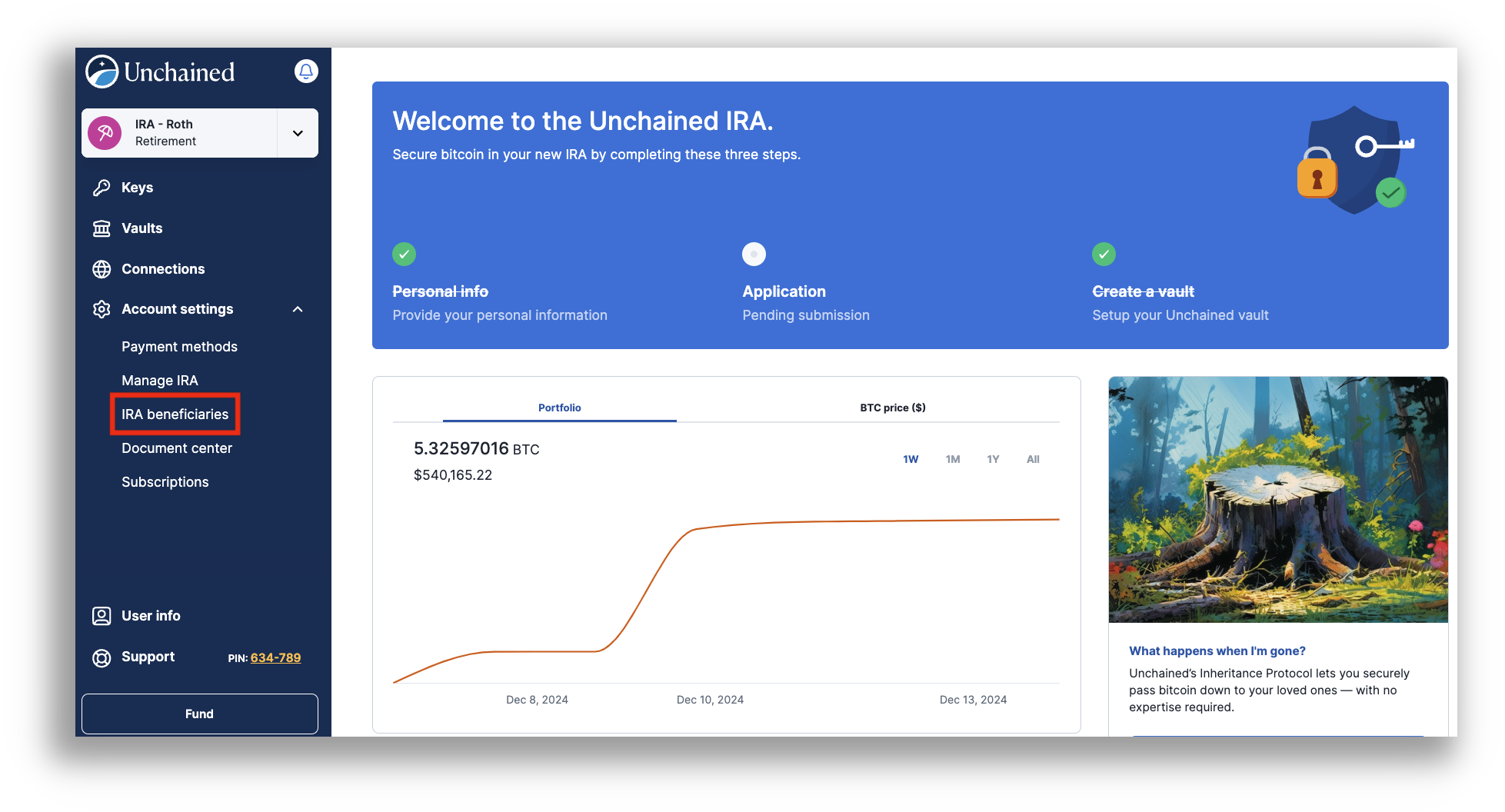Collapse the Account settings section
The height and width of the screenshot is (812, 1505).
(x=298, y=309)
